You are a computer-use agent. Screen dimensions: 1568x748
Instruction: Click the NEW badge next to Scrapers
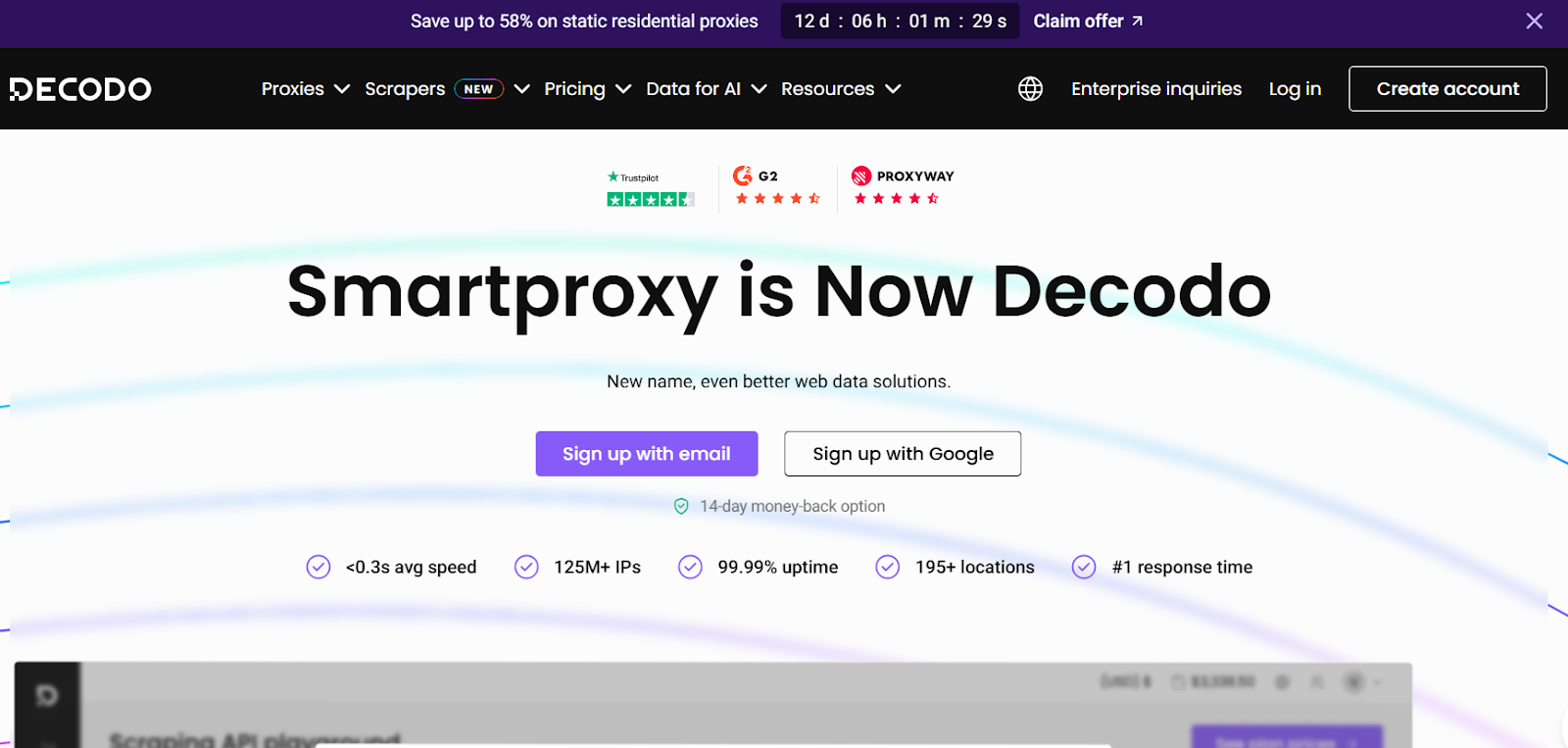(x=478, y=89)
